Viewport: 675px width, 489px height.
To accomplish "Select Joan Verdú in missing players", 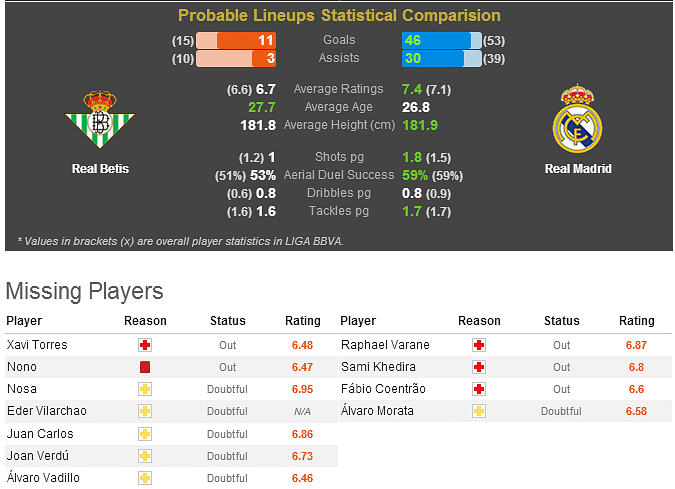I will point(36,456).
